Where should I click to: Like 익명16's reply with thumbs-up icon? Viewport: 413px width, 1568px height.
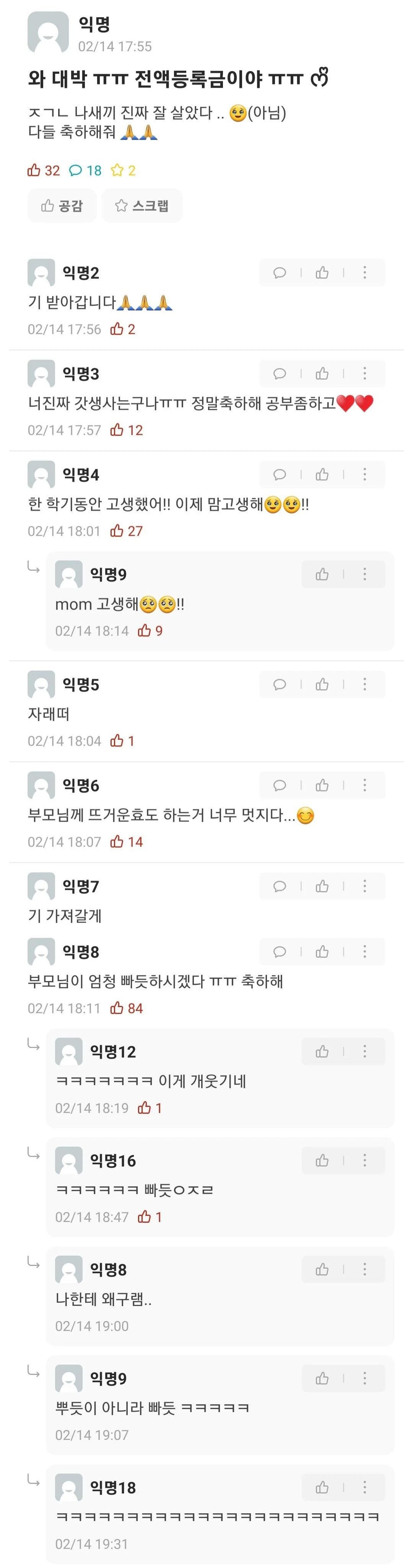tap(322, 1160)
